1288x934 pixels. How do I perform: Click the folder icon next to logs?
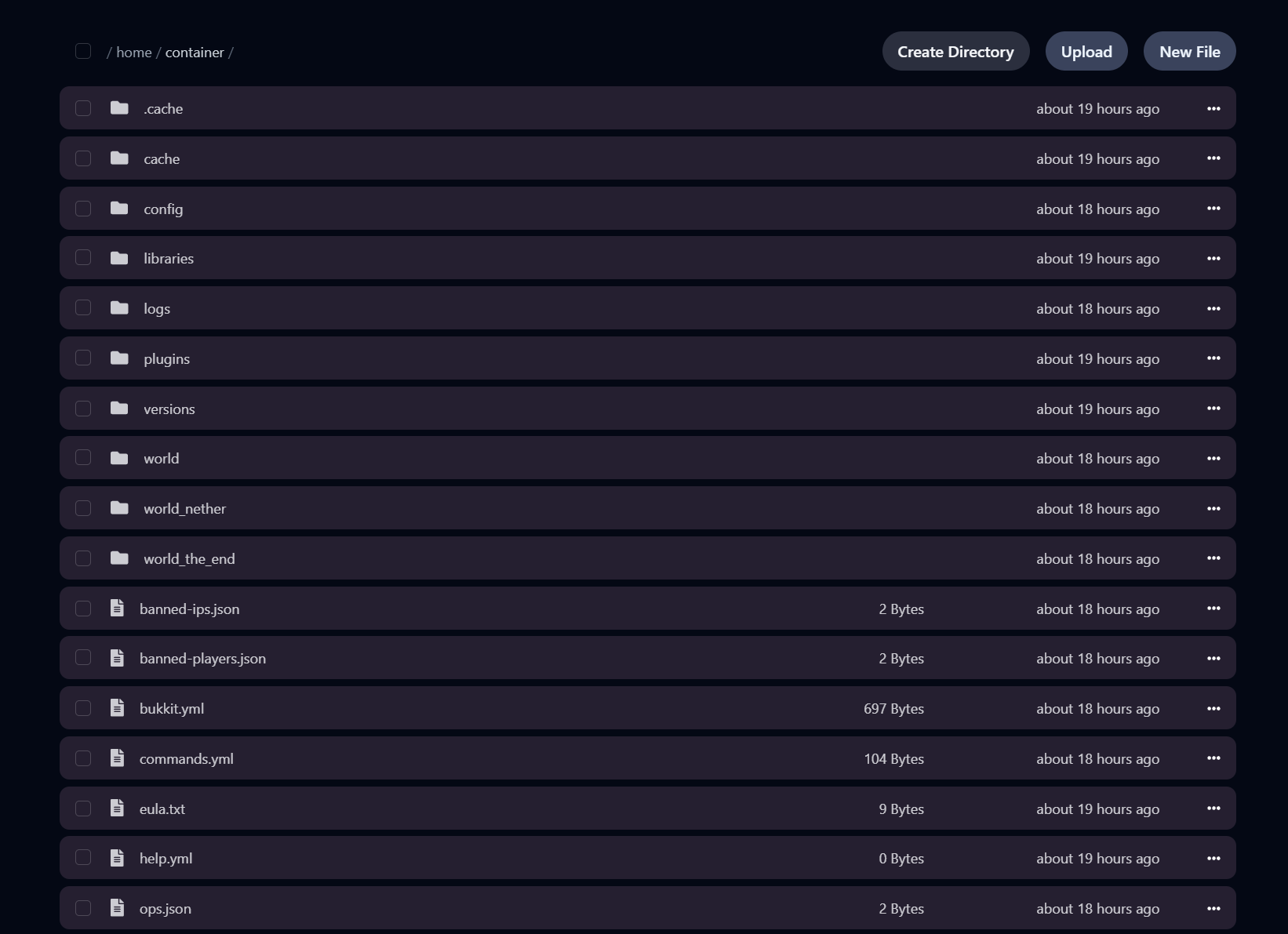118,307
